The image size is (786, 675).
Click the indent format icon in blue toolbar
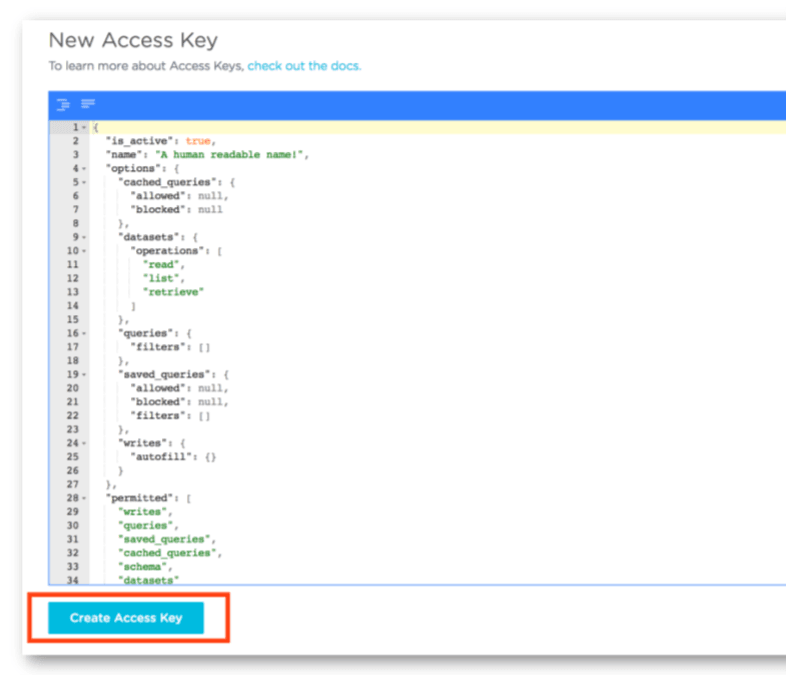click(x=63, y=104)
